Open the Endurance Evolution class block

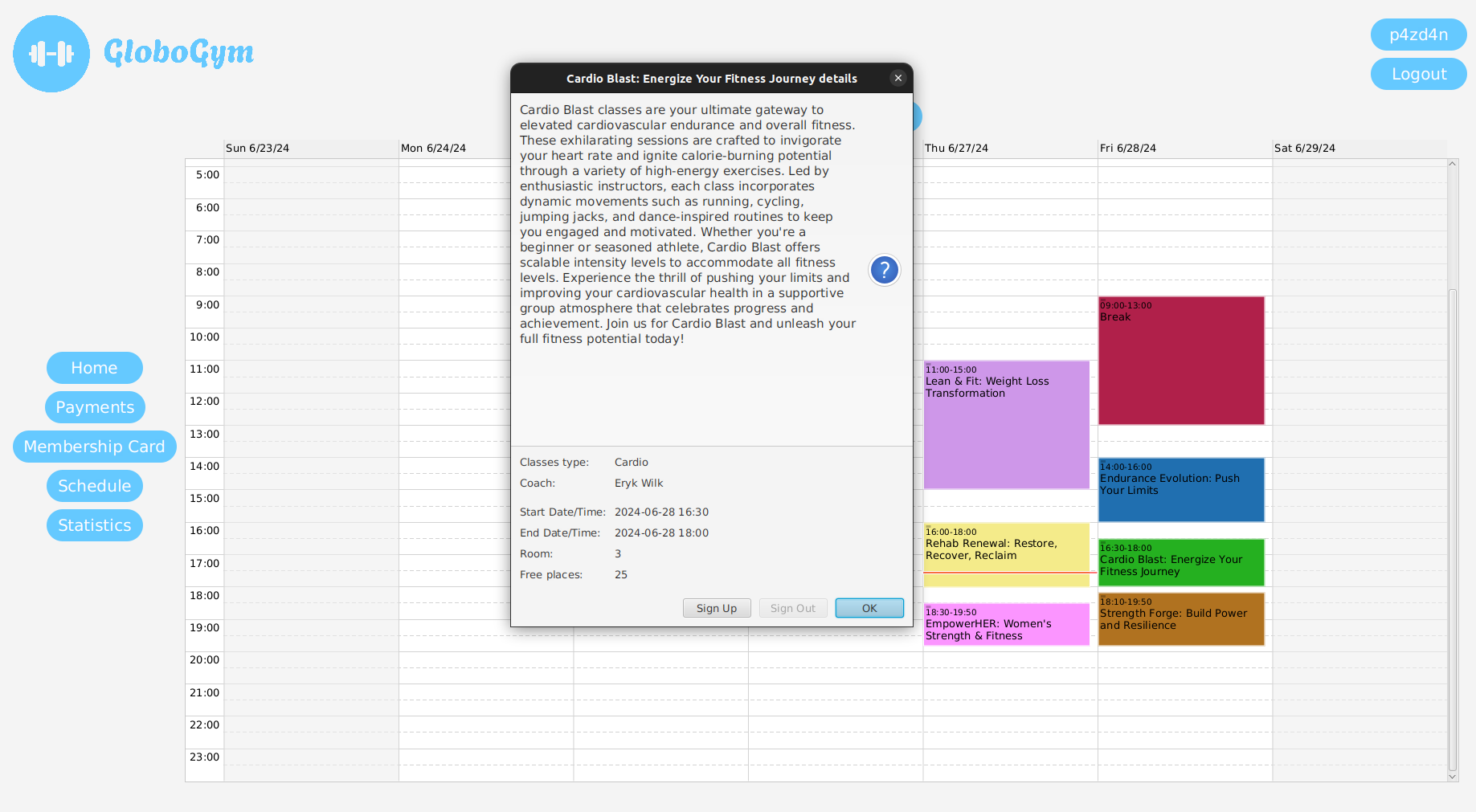click(1181, 490)
